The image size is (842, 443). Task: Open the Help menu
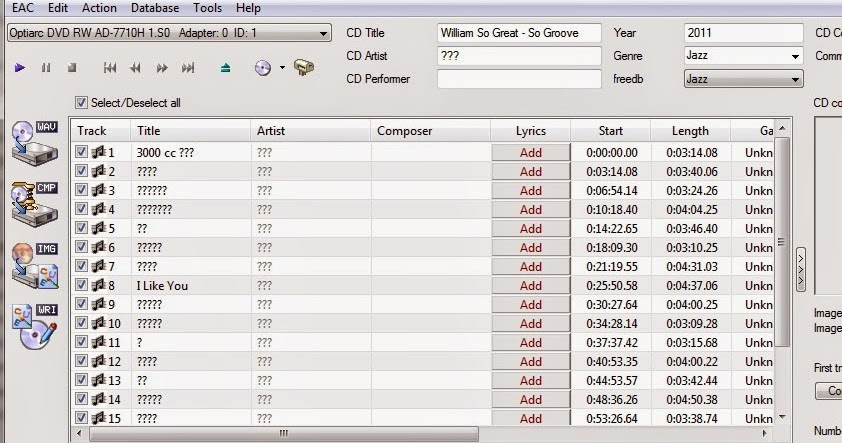(248, 8)
